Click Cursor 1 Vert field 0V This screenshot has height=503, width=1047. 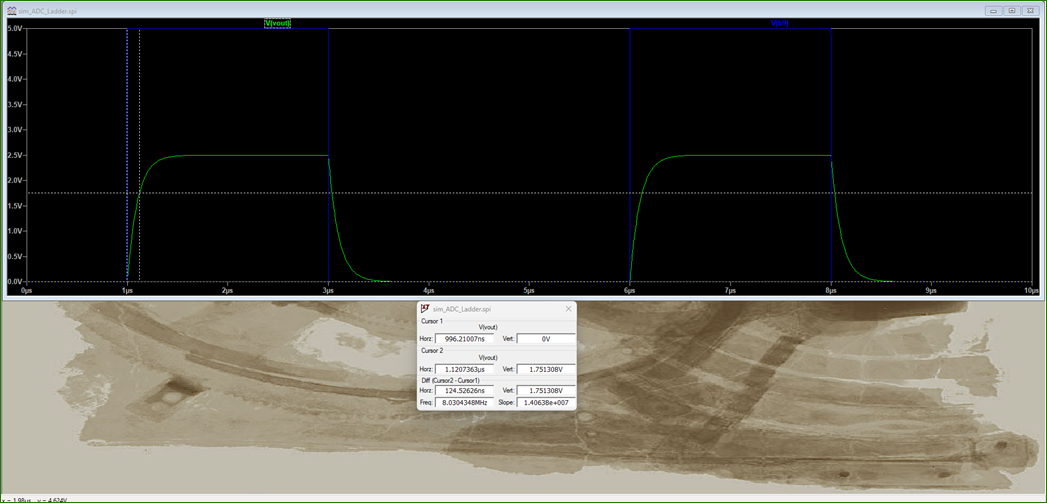point(546,339)
